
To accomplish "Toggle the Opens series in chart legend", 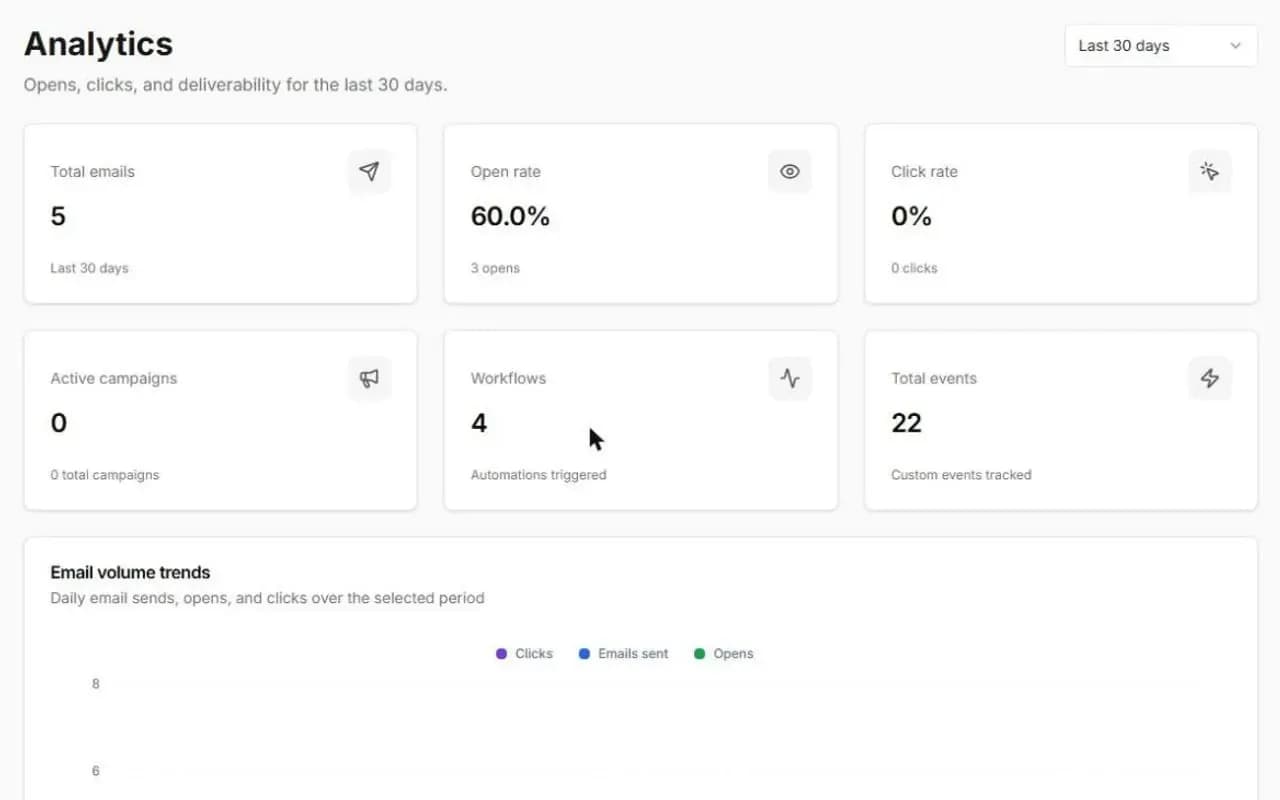I will [x=724, y=654].
